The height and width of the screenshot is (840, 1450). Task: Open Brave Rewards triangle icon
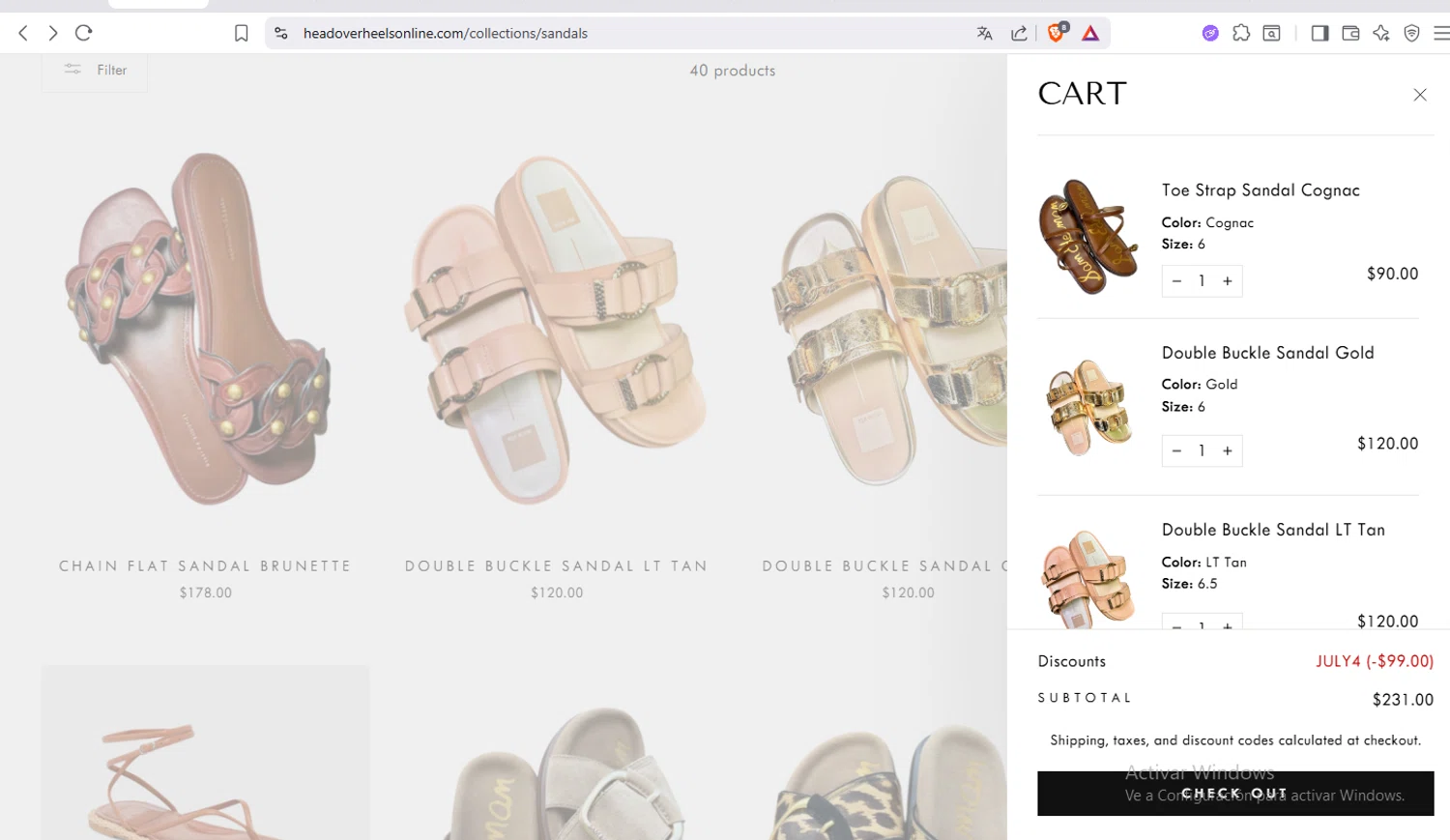click(x=1090, y=33)
